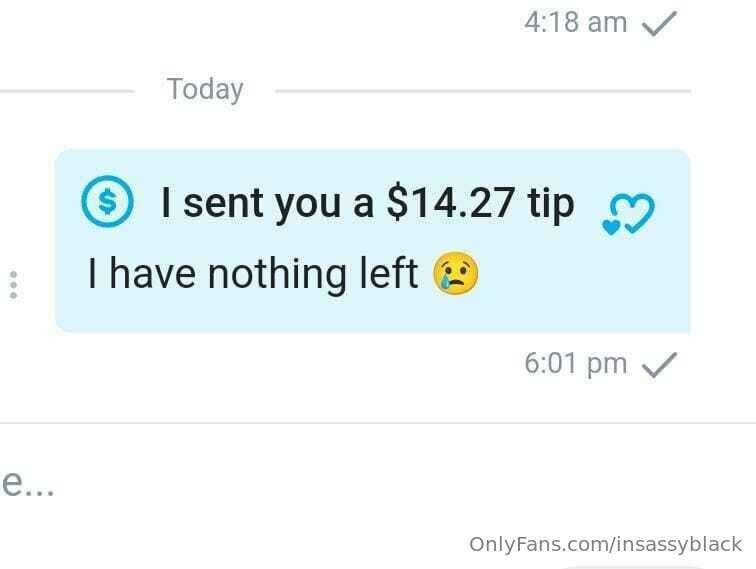This screenshot has width=756, height=569.
Task: Click the "I sent you a $14.27 tip" heading
Action: tap(367, 203)
